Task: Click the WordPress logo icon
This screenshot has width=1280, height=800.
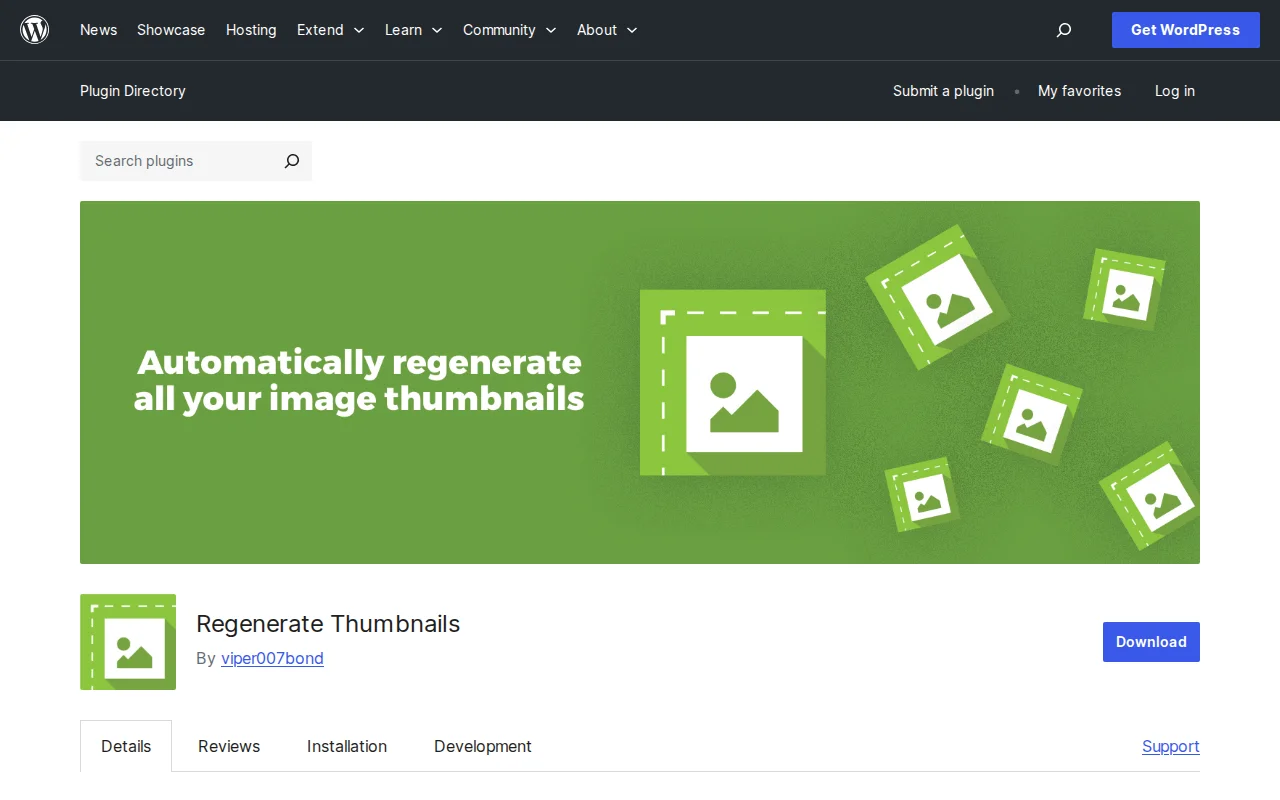Action: point(34,29)
